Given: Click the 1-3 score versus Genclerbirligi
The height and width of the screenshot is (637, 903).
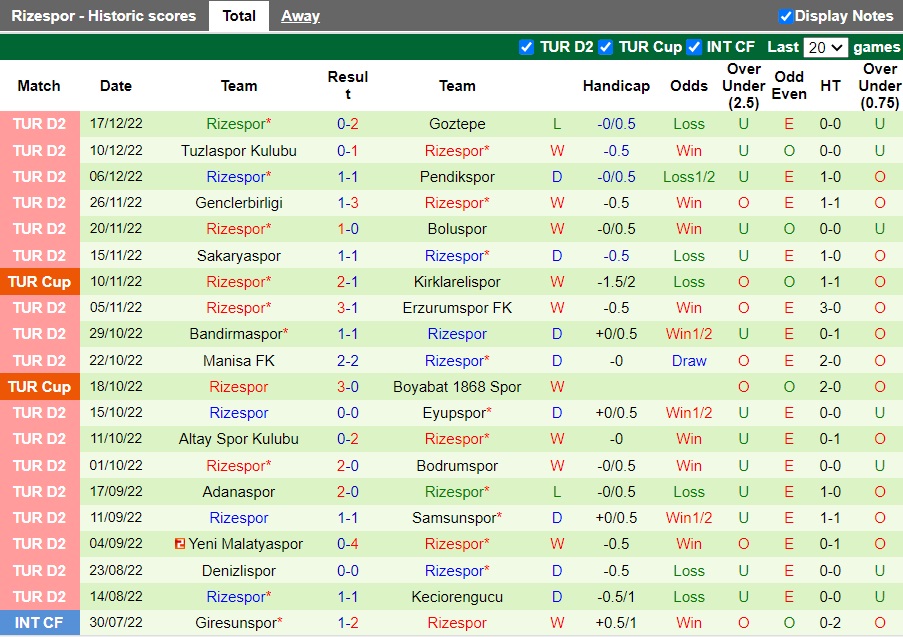Looking at the screenshot, I should 348,203.
